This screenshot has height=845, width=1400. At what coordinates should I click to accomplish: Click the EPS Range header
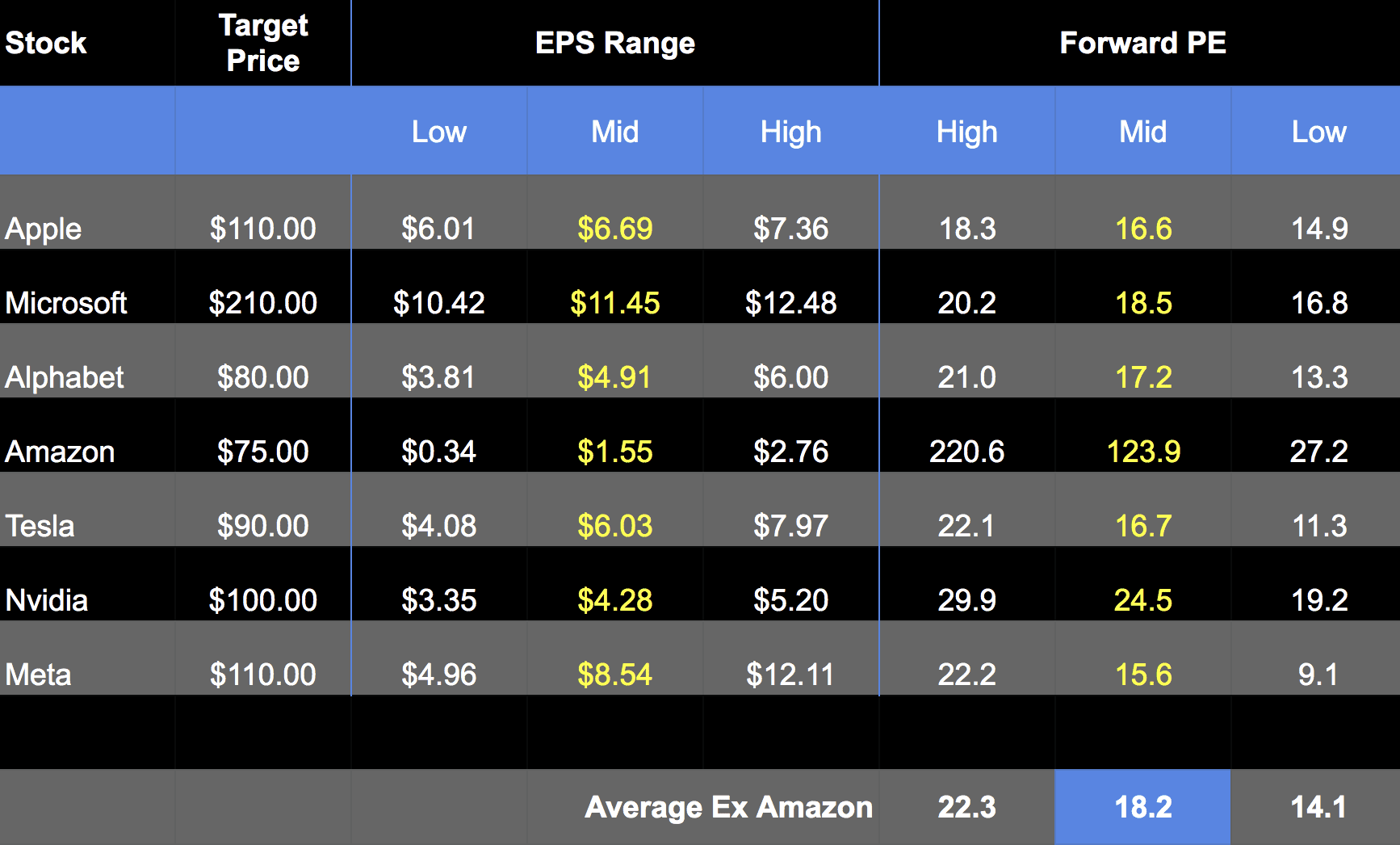pyautogui.click(x=614, y=43)
